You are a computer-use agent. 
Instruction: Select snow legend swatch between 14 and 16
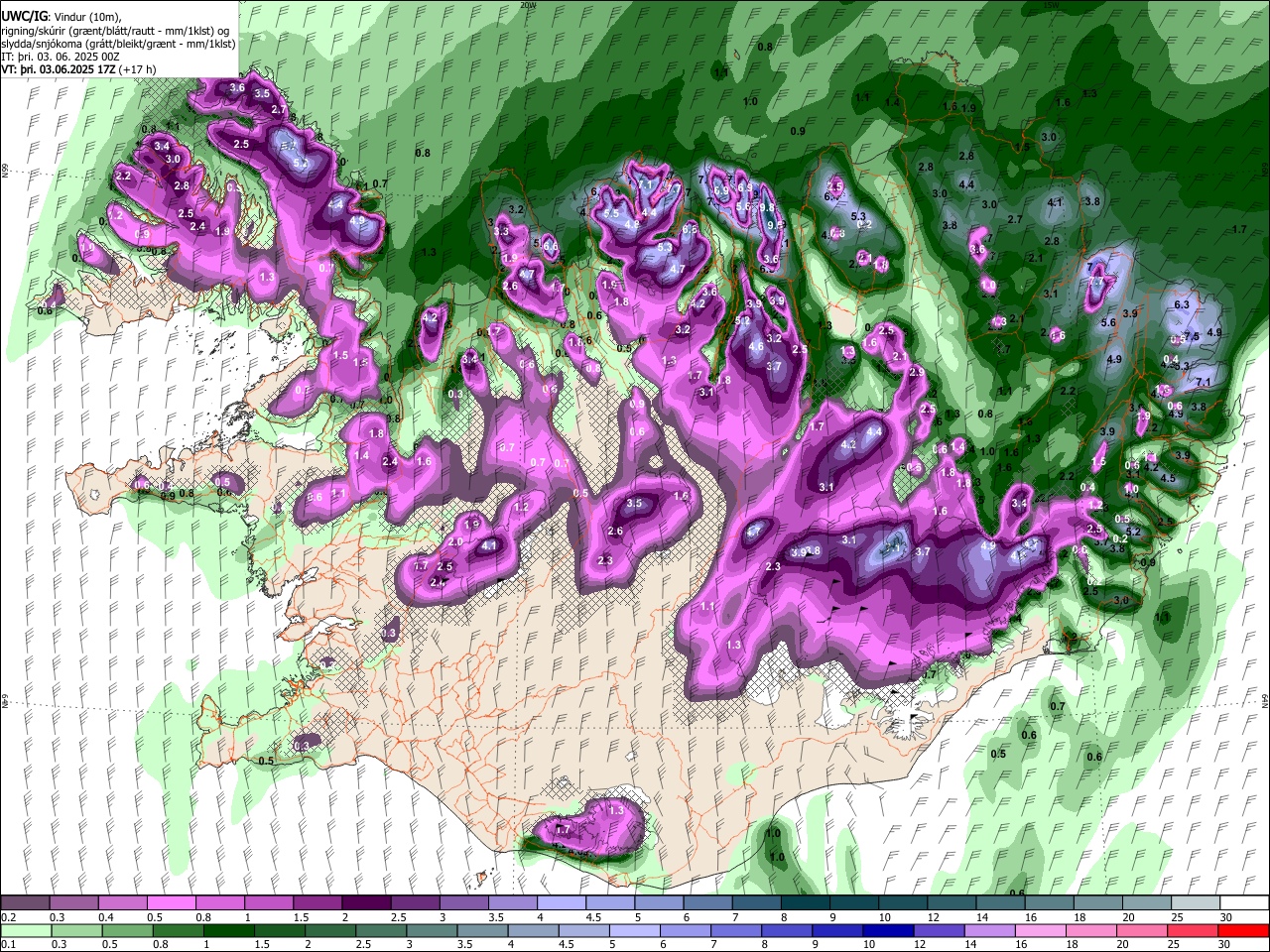point(1000,903)
